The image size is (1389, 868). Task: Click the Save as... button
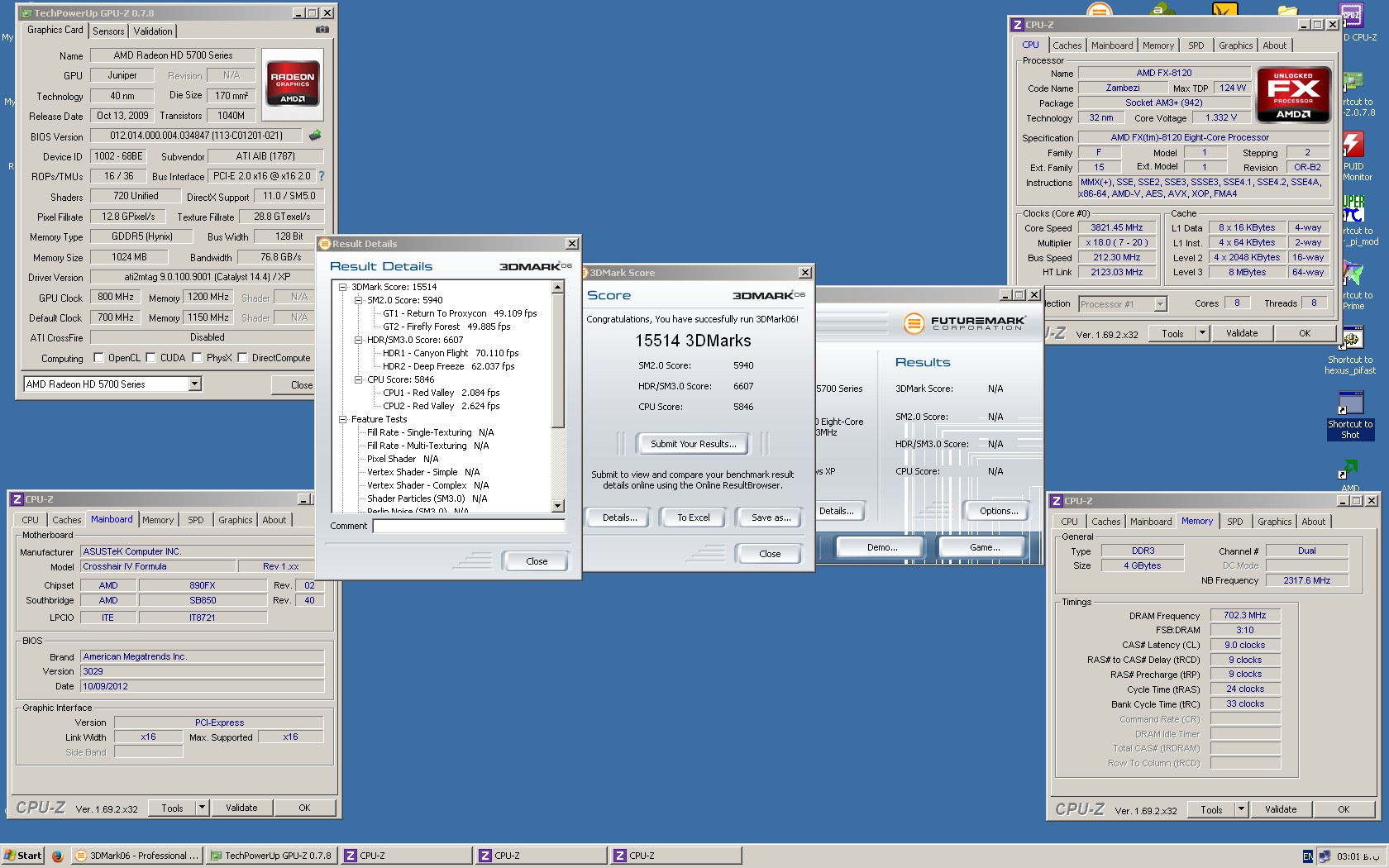(771, 517)
